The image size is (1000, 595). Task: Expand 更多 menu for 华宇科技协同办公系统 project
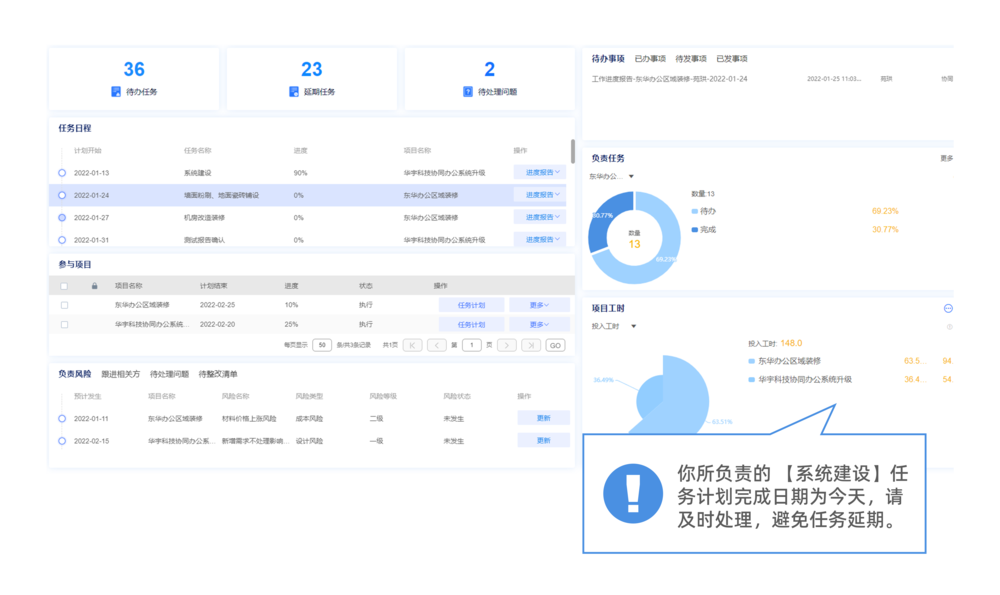tap(539, 324)
